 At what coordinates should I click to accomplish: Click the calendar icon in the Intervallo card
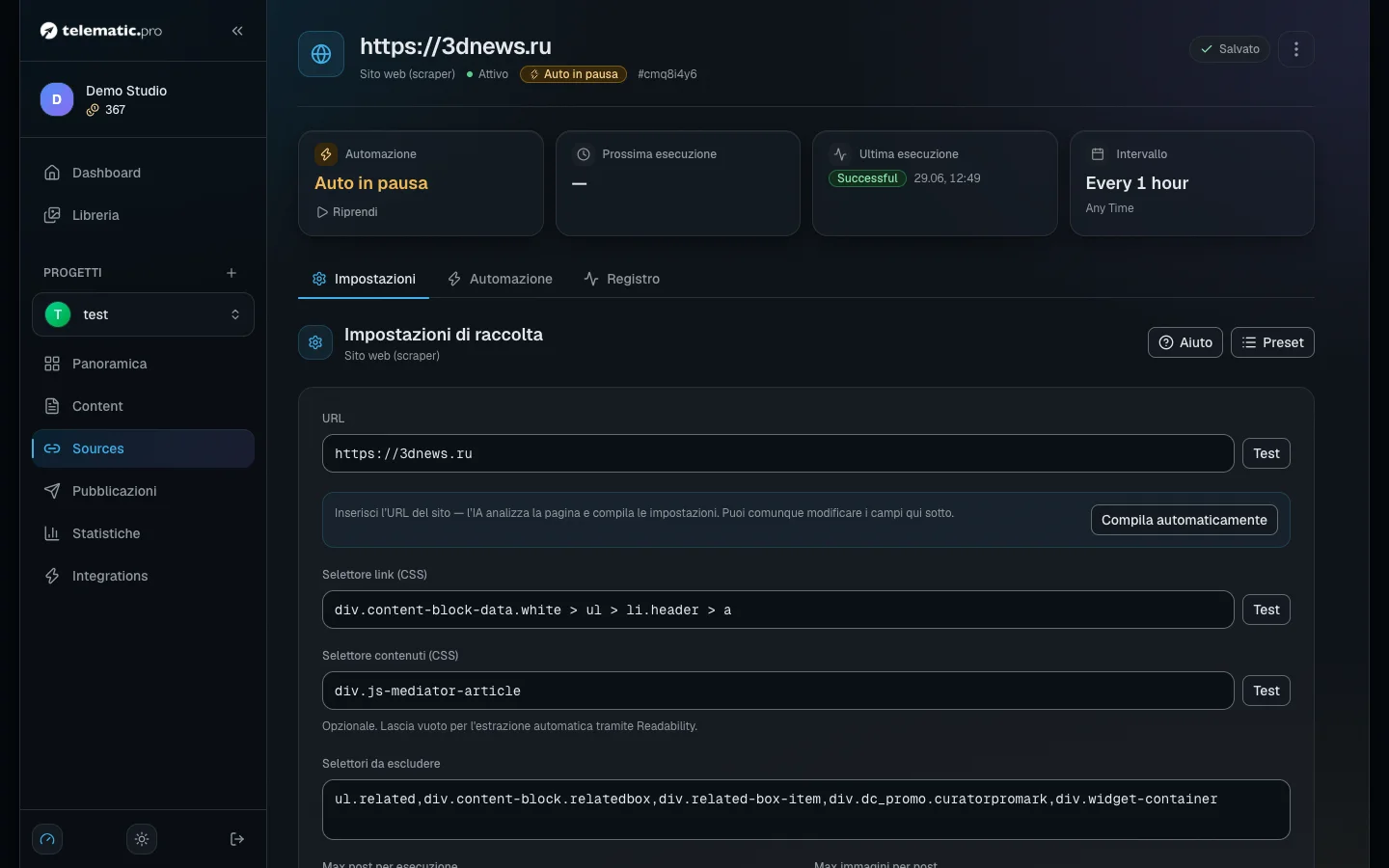point(1098,154)
